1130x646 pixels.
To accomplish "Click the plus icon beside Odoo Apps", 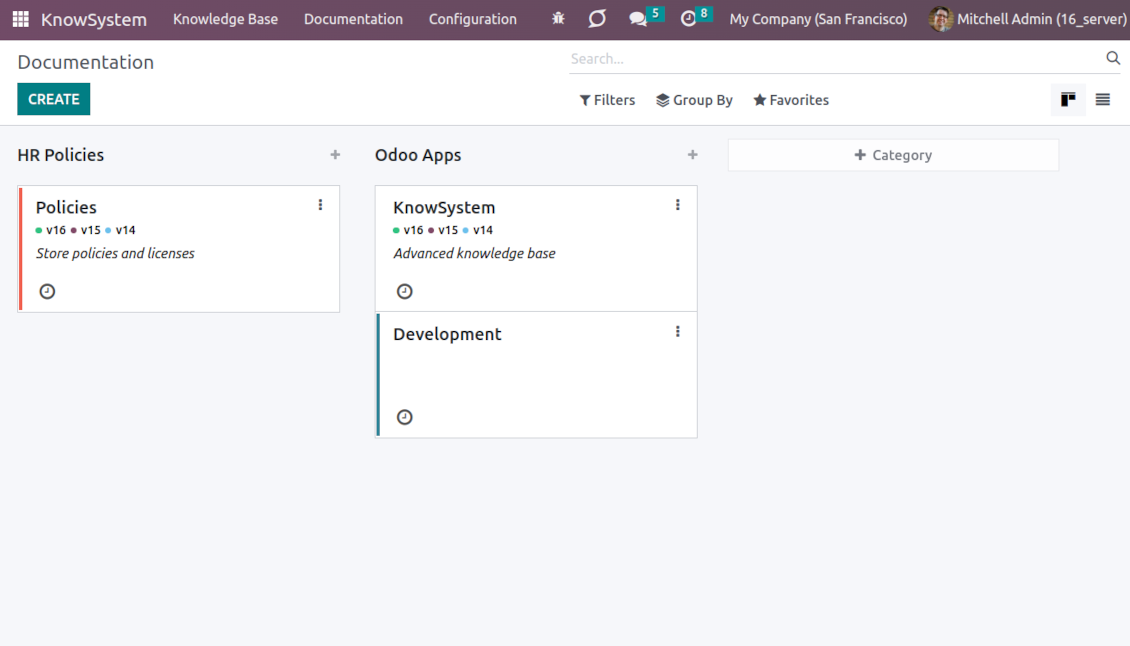I will pyautogui.click(x=692, y=155).
